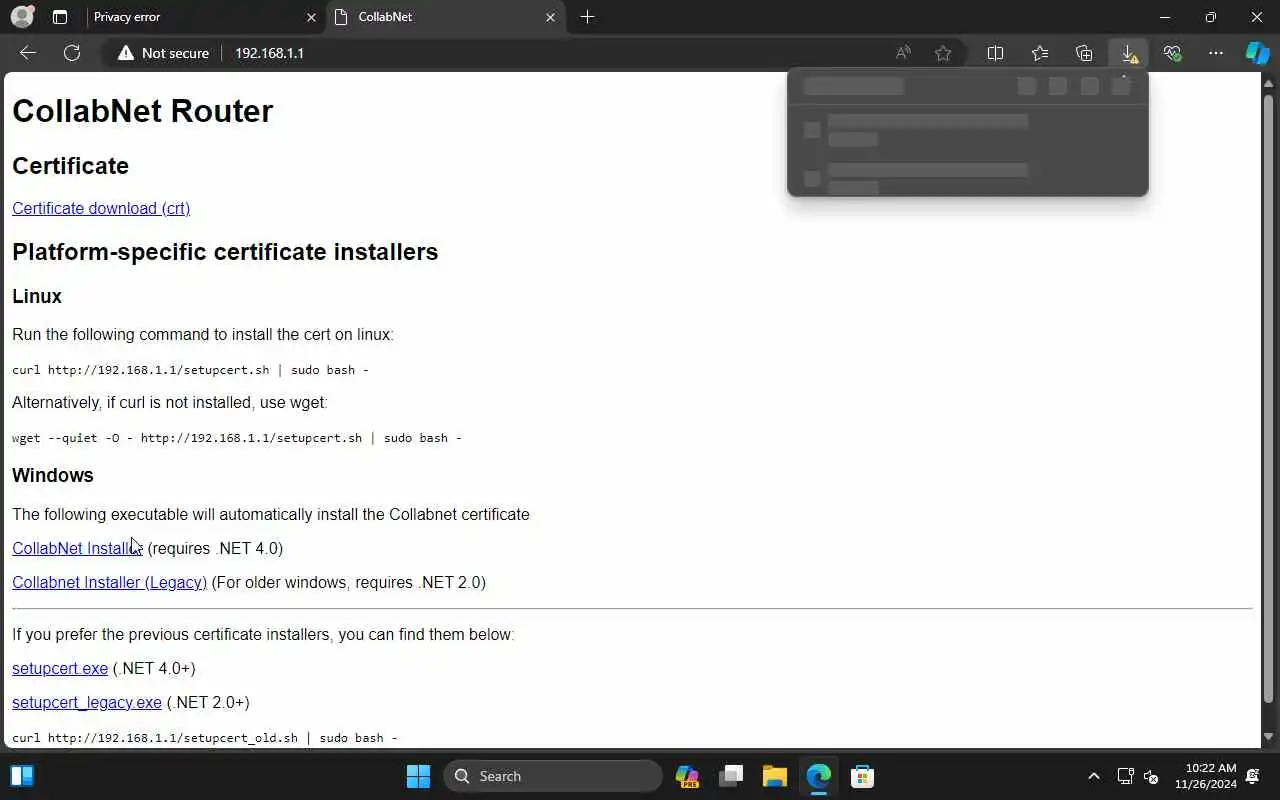Click the taskbar Search box

pyautogui.click(x=553, y=776)
